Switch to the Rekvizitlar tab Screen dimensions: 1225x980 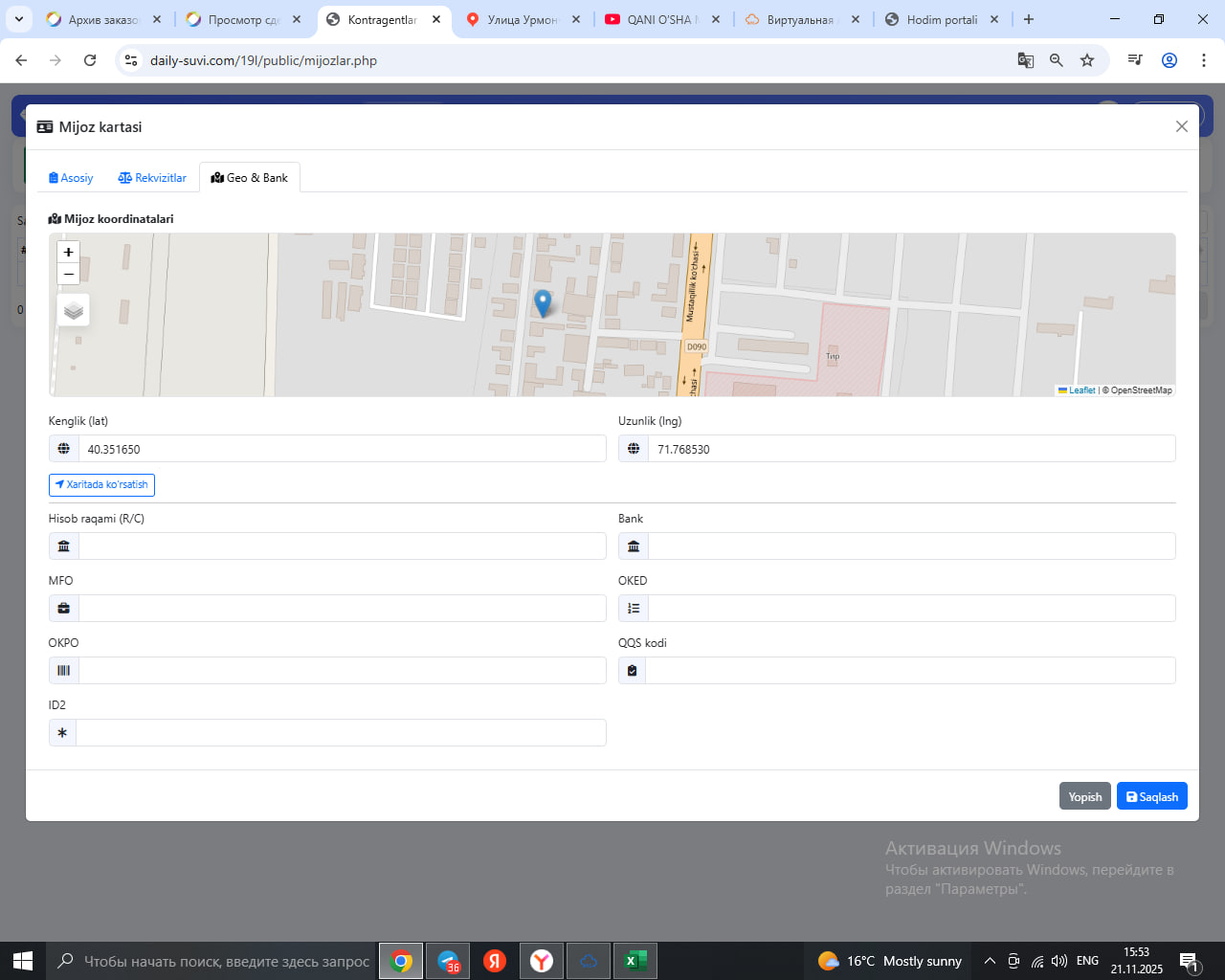point(152,178)
